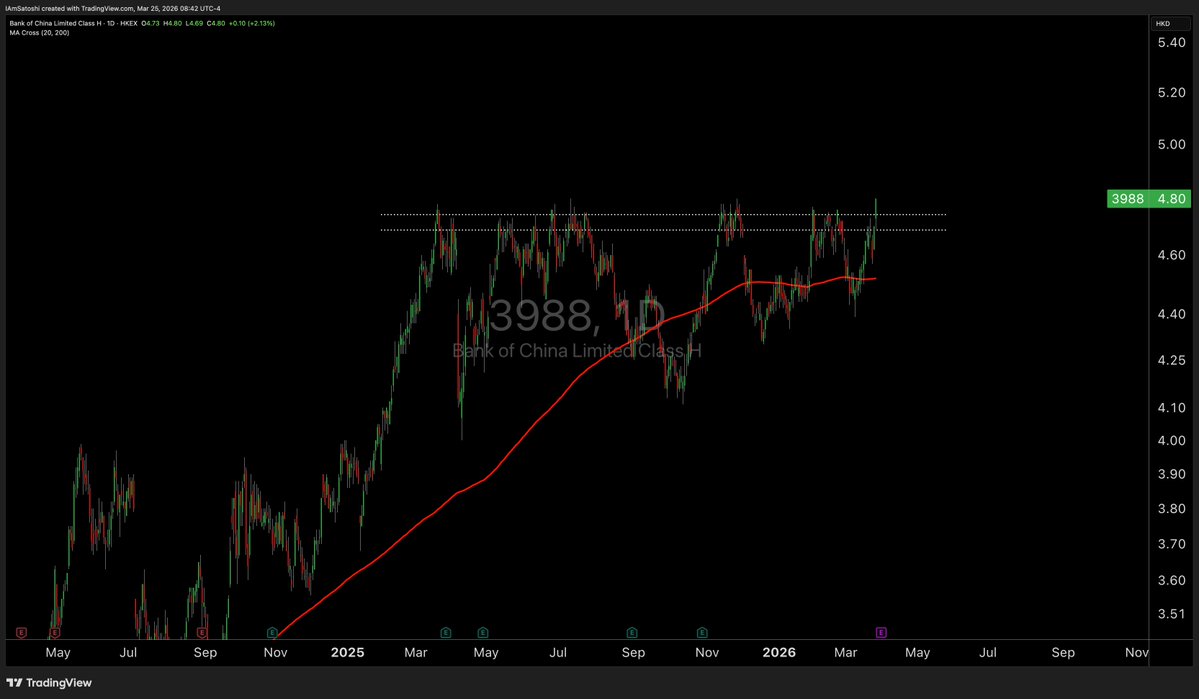Click the TradingView logo in the footer
The width and height of the screenshot is (1199, 699).
tap(49, 683)
